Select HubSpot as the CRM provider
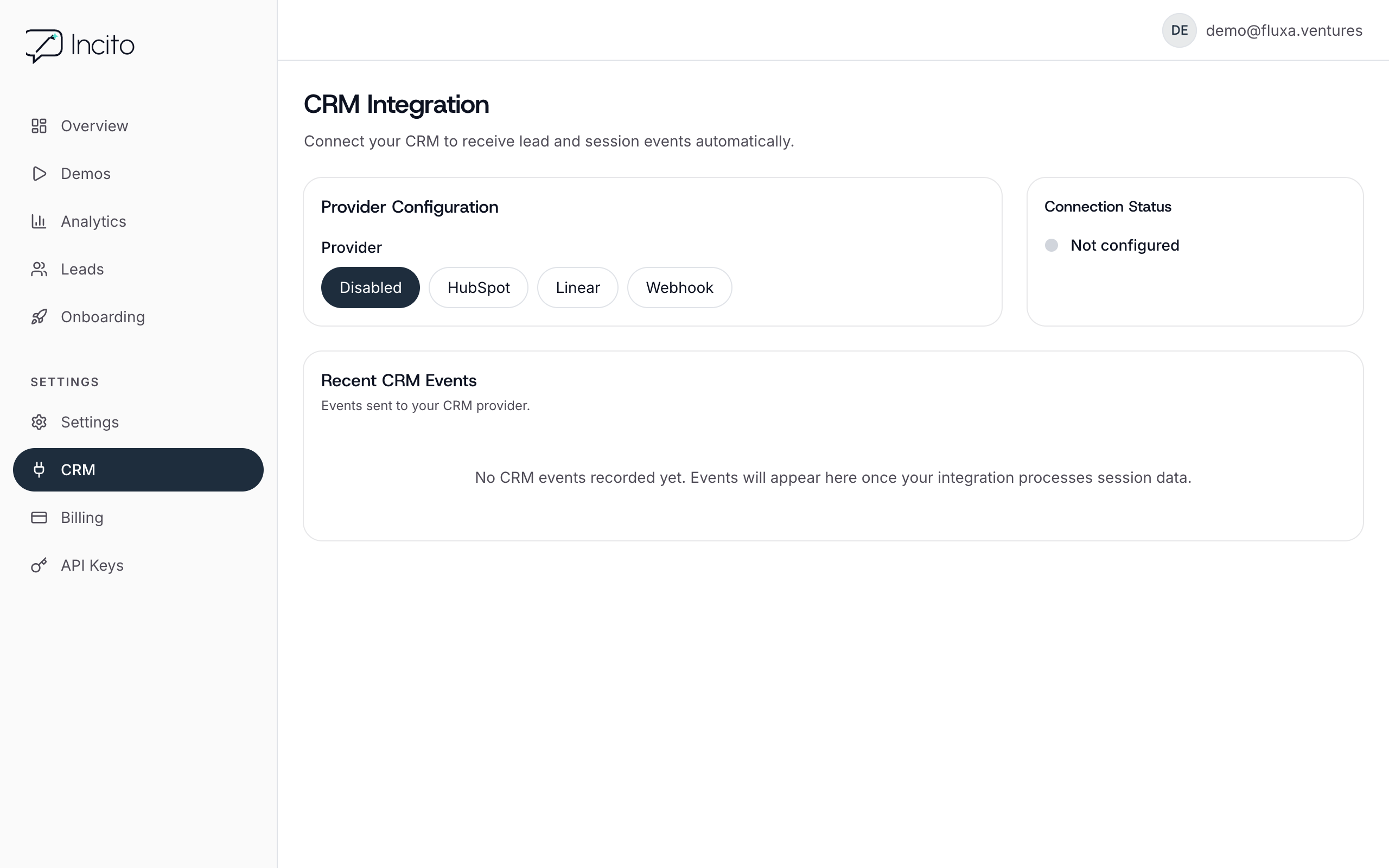 point(478,287)
